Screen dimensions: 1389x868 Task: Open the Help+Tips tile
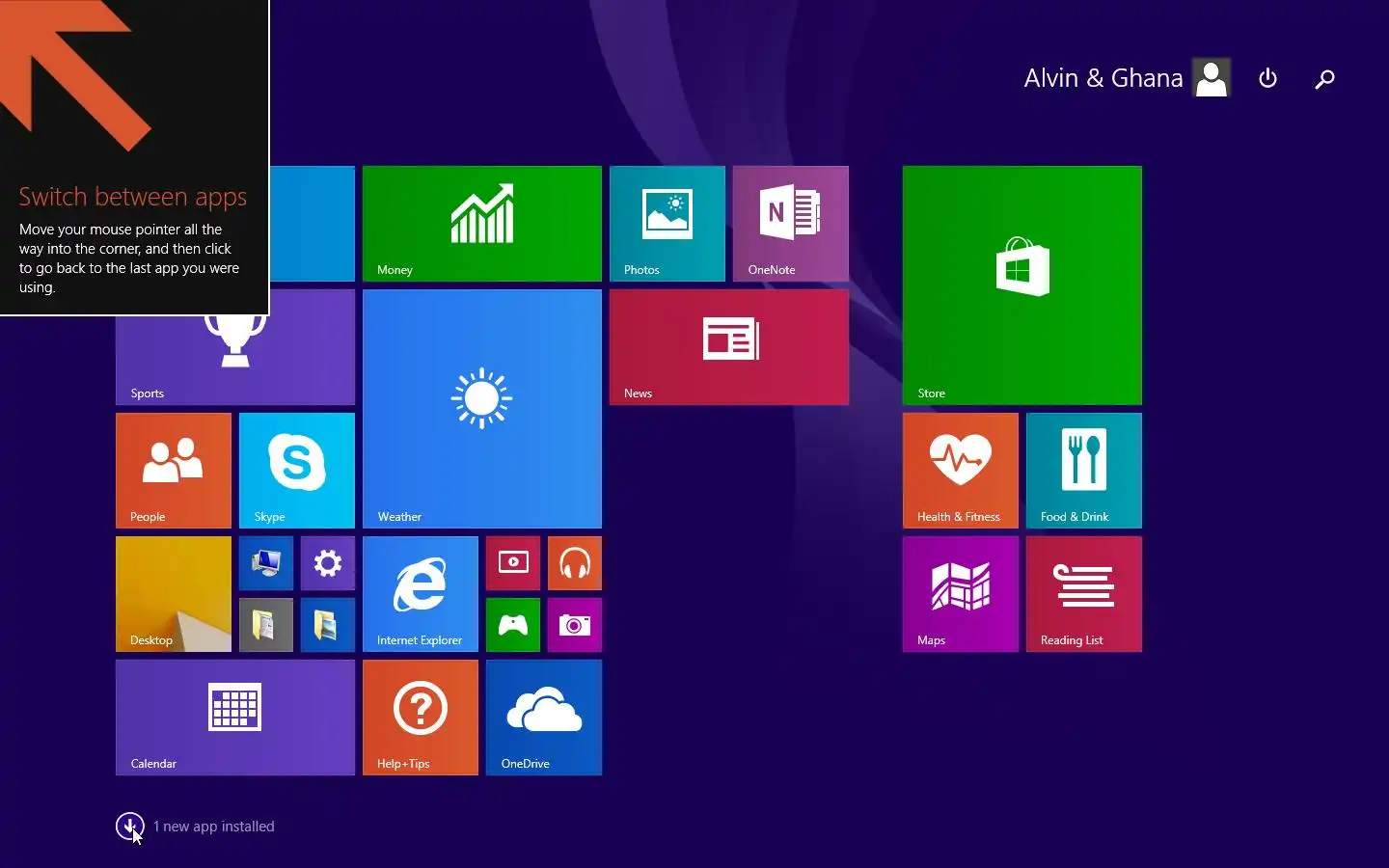click(x=421, y=718)
